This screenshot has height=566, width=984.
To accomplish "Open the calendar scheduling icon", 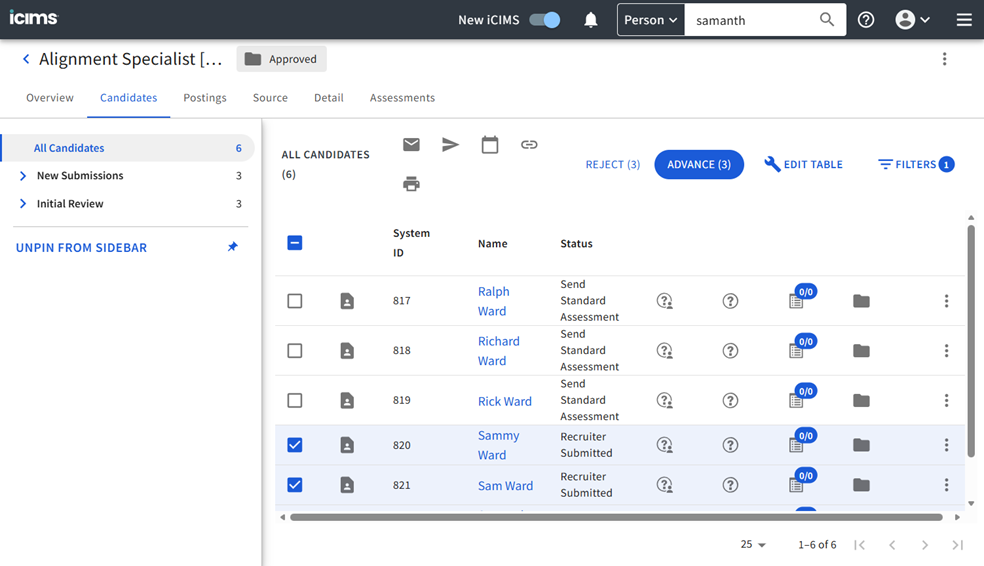I will [490, 145].
